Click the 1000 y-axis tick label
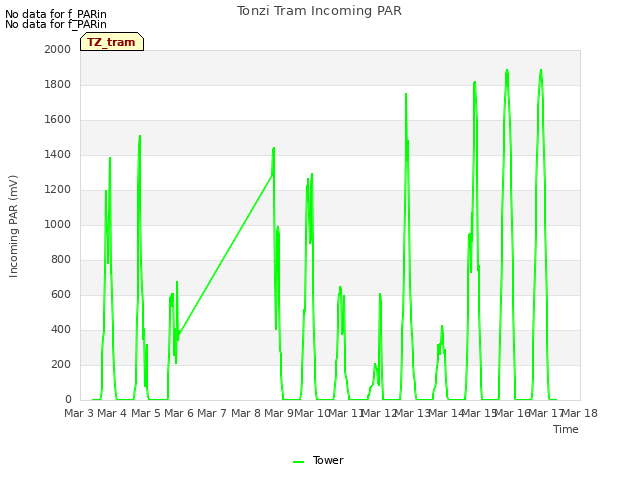This screenshot has width=640, height=480. [58, 224]
